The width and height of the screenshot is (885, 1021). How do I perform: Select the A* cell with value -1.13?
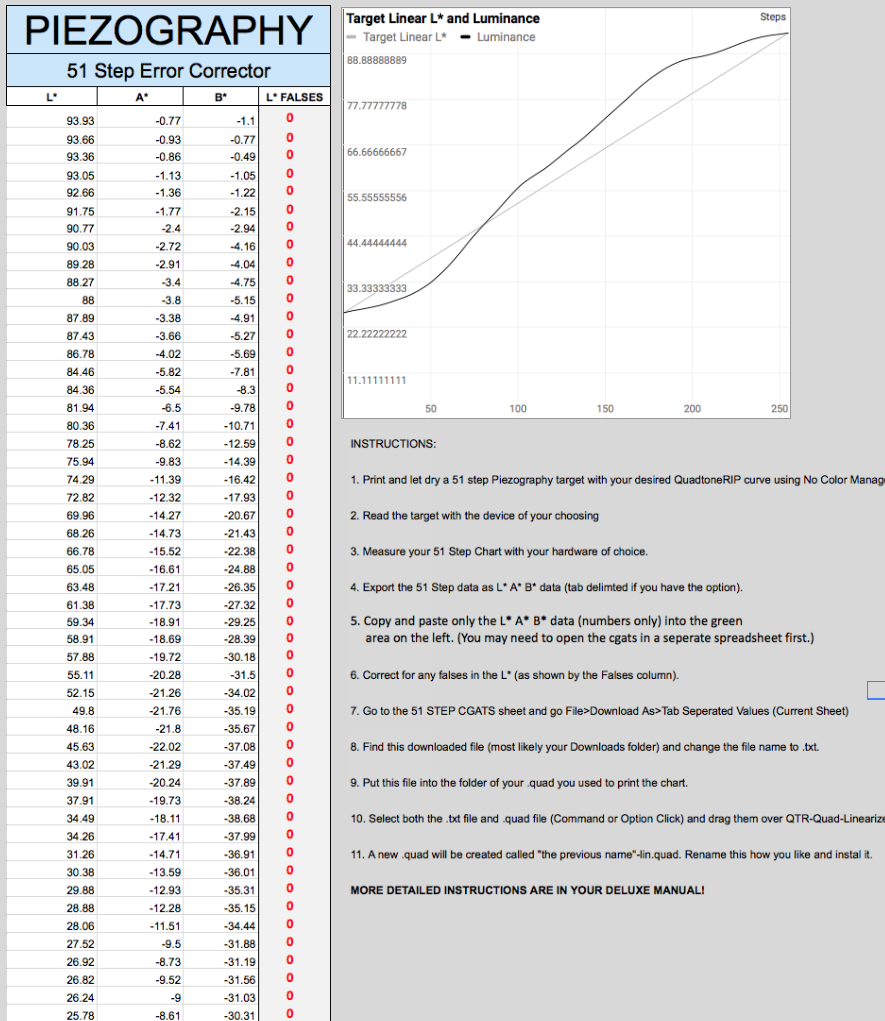pos(141,175)
